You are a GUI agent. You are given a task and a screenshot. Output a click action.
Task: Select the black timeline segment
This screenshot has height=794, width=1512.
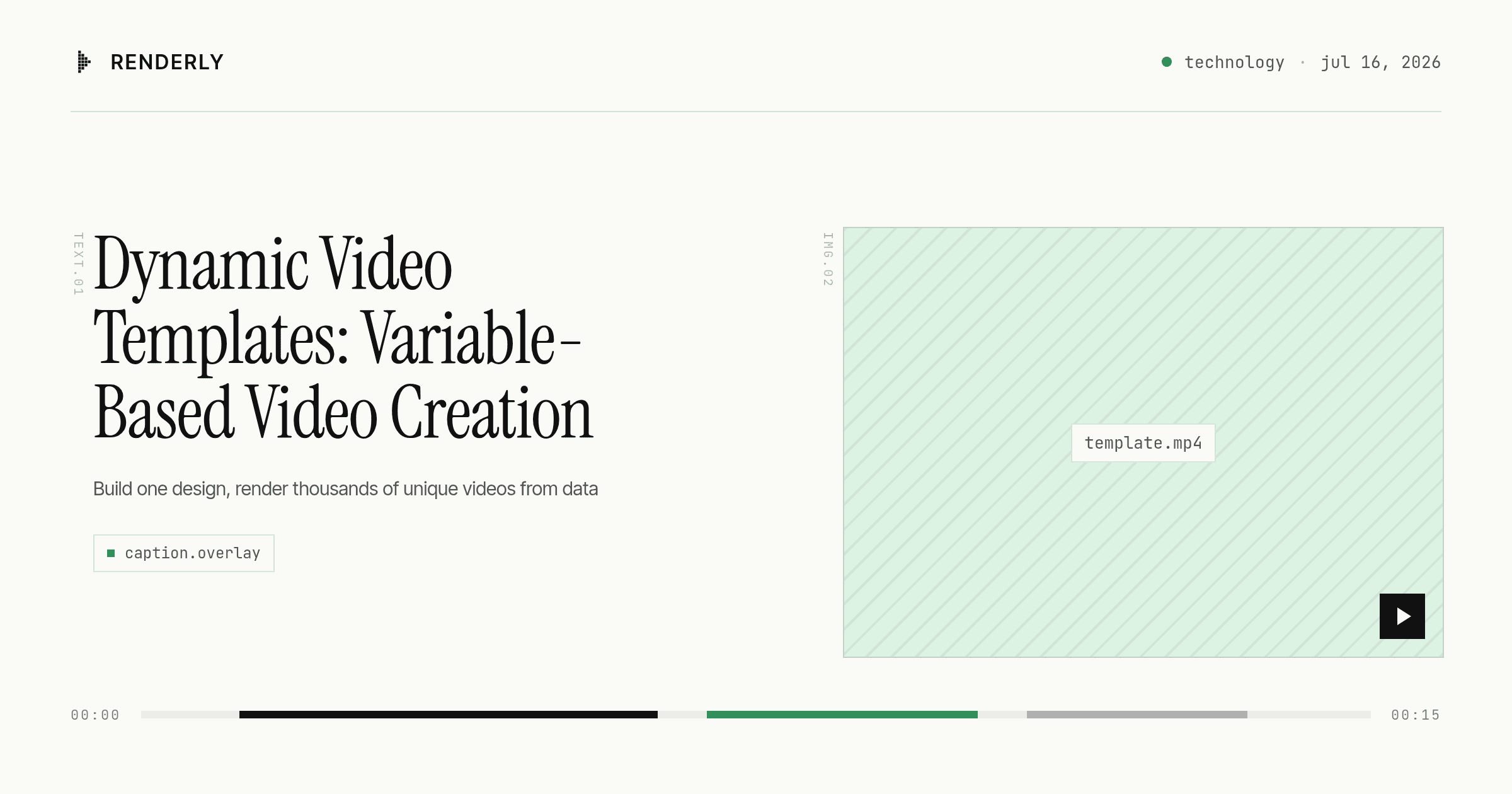(x=449, y=715)
